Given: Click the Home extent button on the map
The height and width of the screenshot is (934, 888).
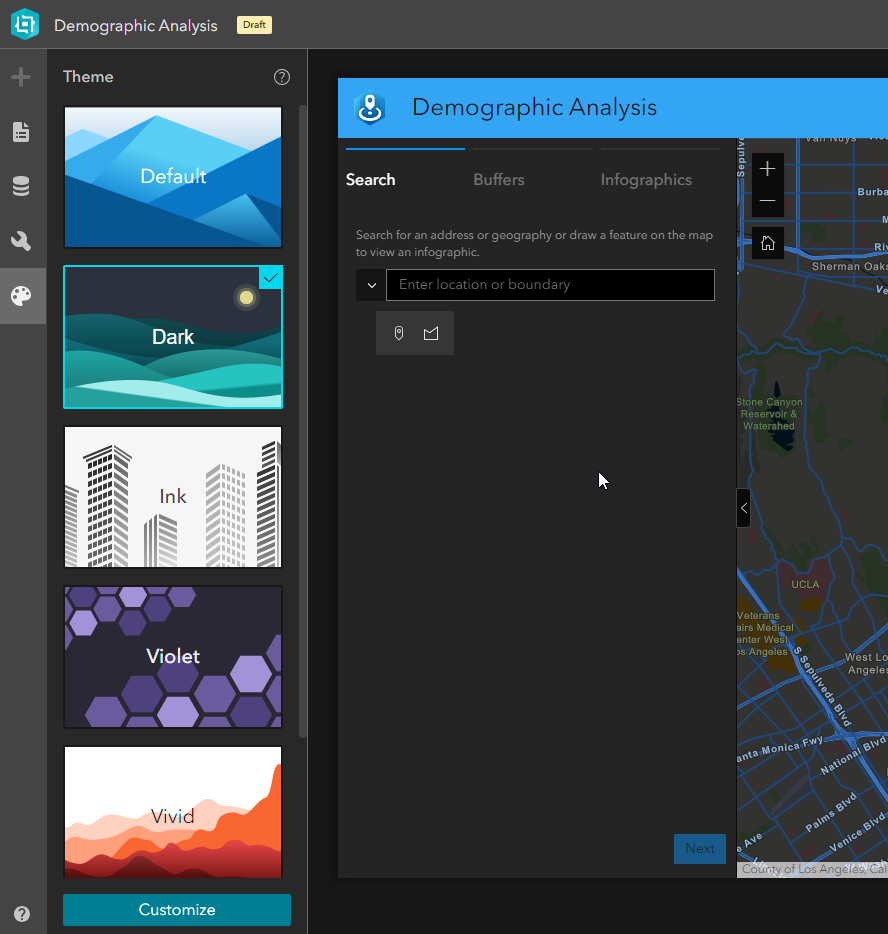Looking at the screenshot, I should pos(767,242).
